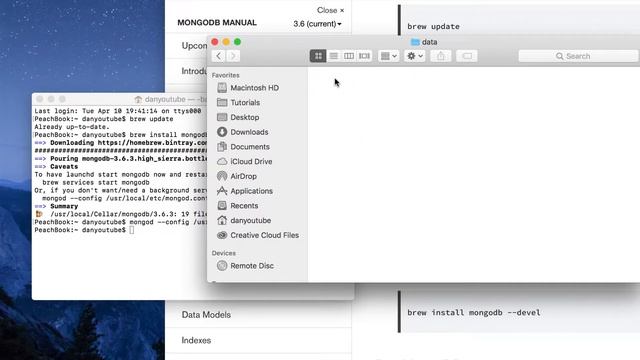Go forward in Finder window
This screenshot has width=640, height=360.
(233, 56)
